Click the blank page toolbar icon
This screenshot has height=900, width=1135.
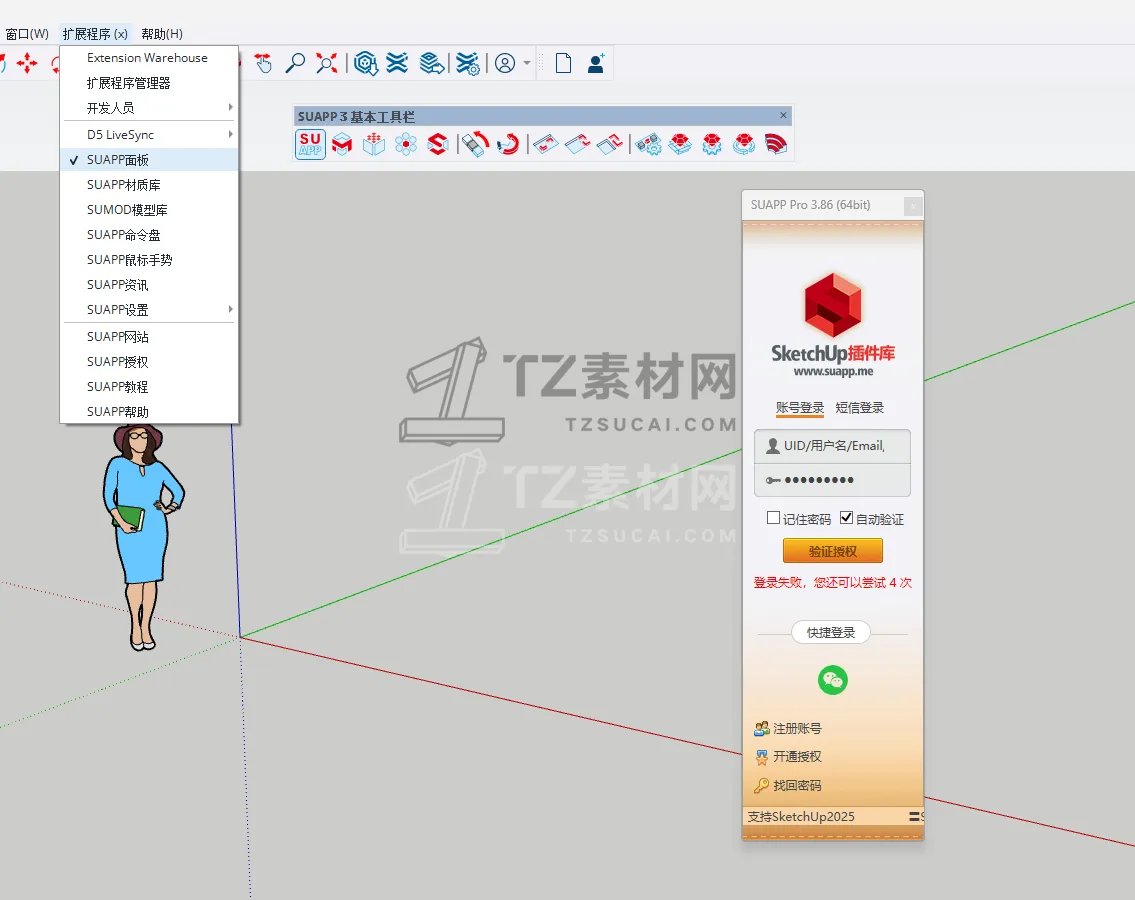coord(563,64)
